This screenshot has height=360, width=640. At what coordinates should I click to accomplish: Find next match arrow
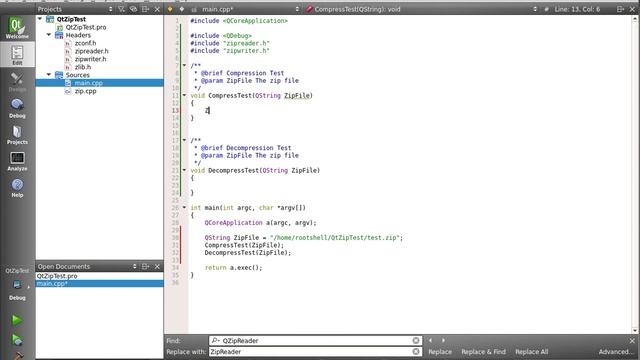(443, 340)
